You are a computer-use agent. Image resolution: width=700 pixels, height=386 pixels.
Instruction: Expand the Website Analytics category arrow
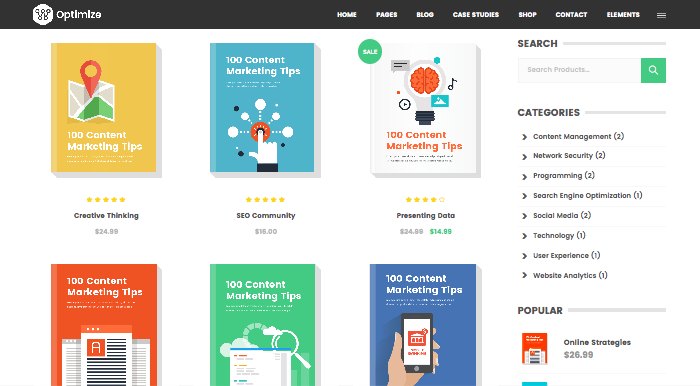coord(525,275)
